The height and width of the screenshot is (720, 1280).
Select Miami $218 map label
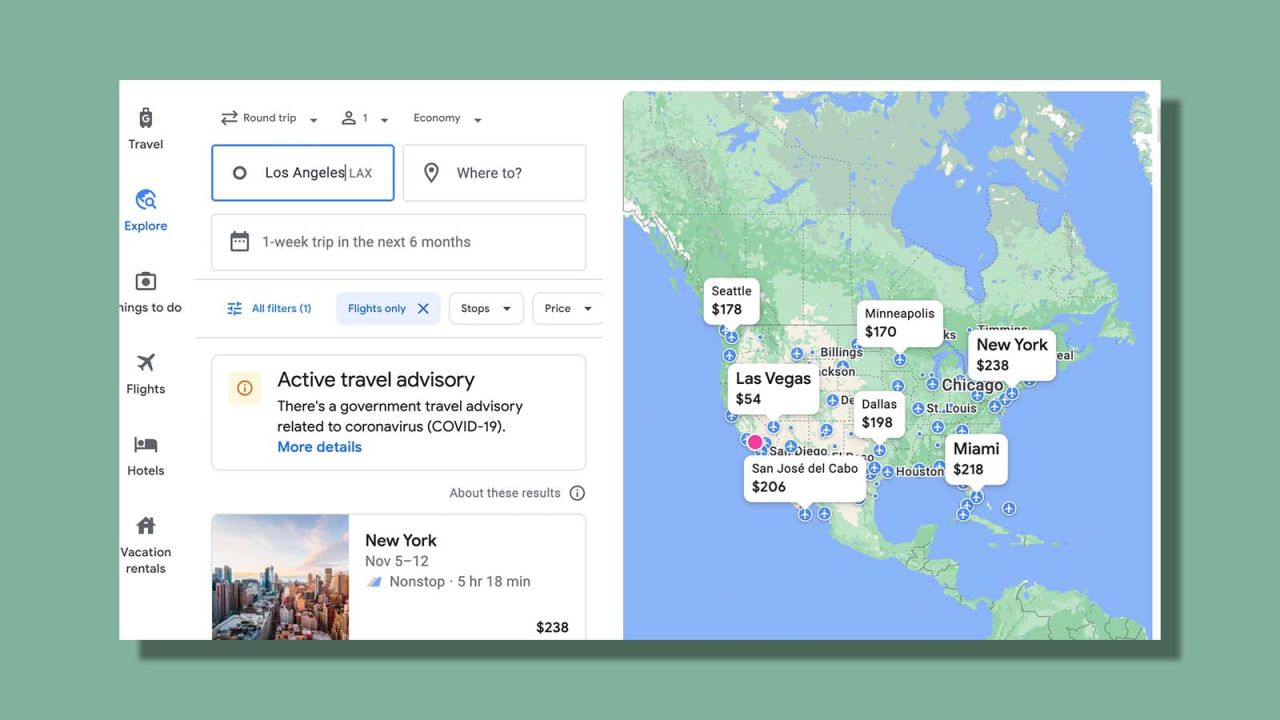976,459
